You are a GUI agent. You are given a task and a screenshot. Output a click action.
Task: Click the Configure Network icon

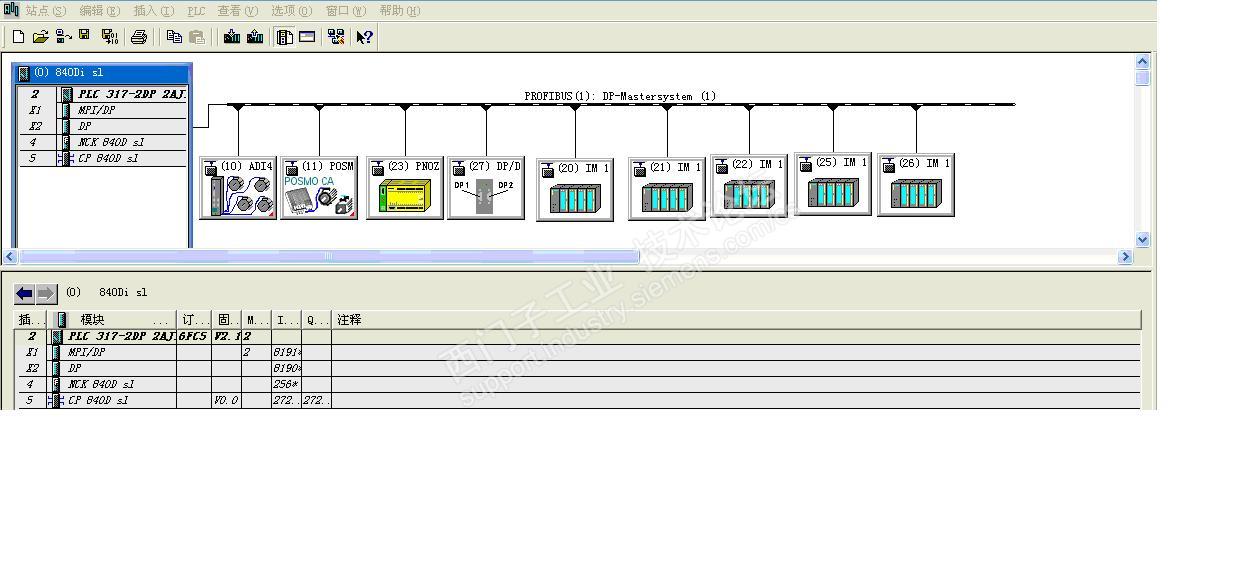pos(336,37)
